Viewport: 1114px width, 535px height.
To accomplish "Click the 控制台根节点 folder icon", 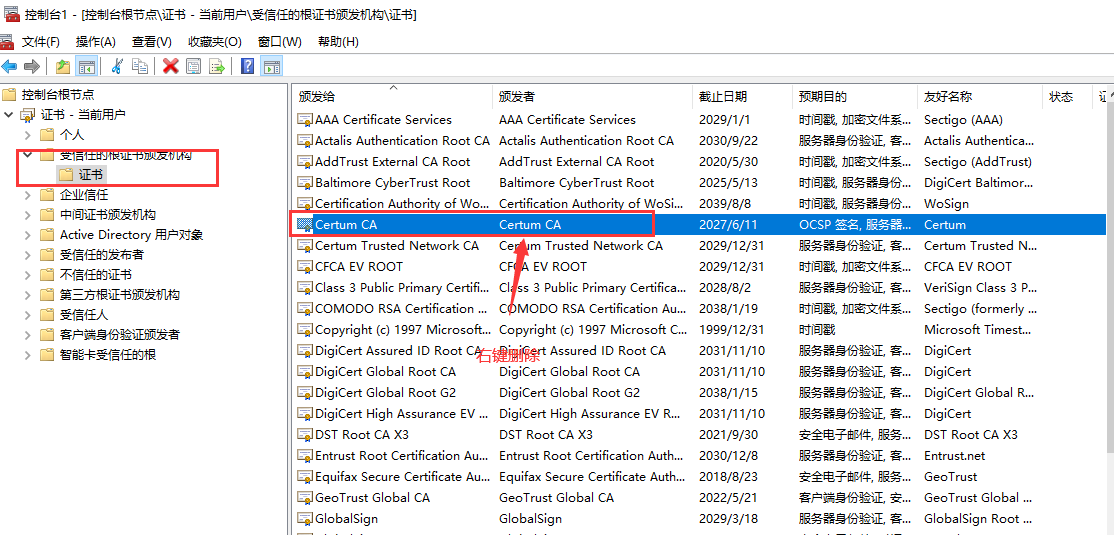I will (9, 94).
